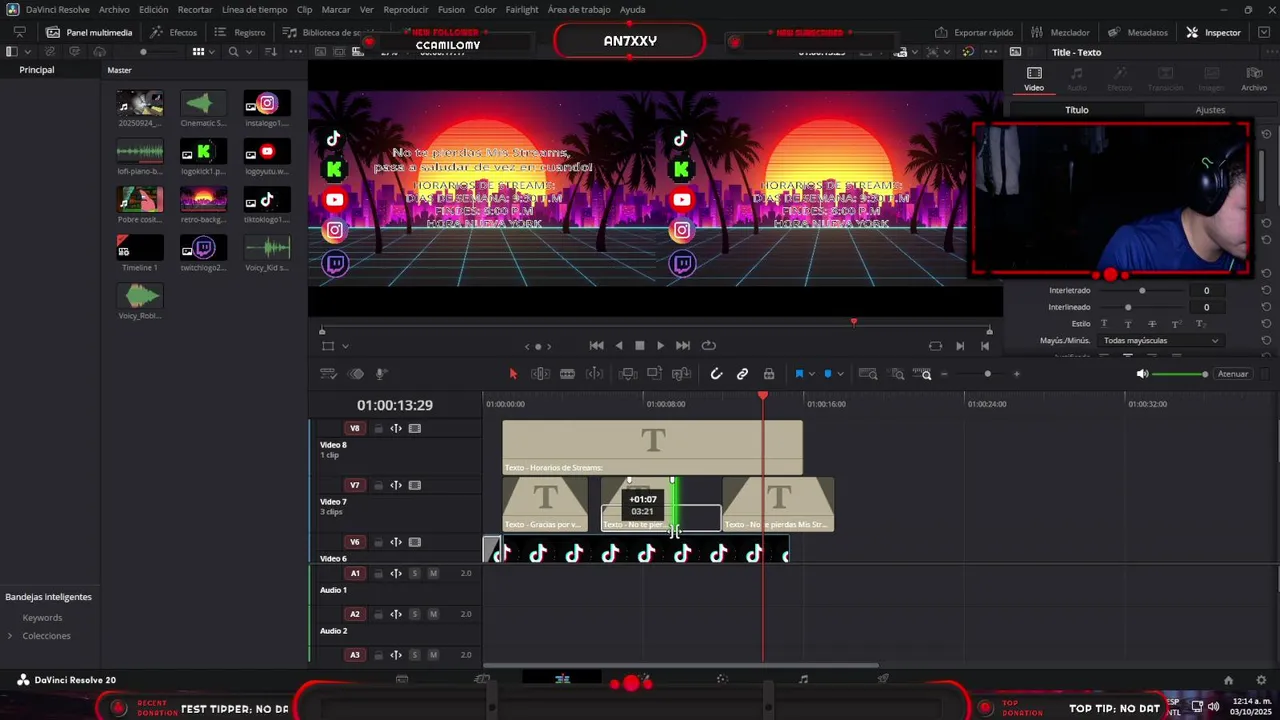The height and width of the screenshot is (720, 1280).
Task: Open the Línea de tiempo menu
Action: (254, 9)
